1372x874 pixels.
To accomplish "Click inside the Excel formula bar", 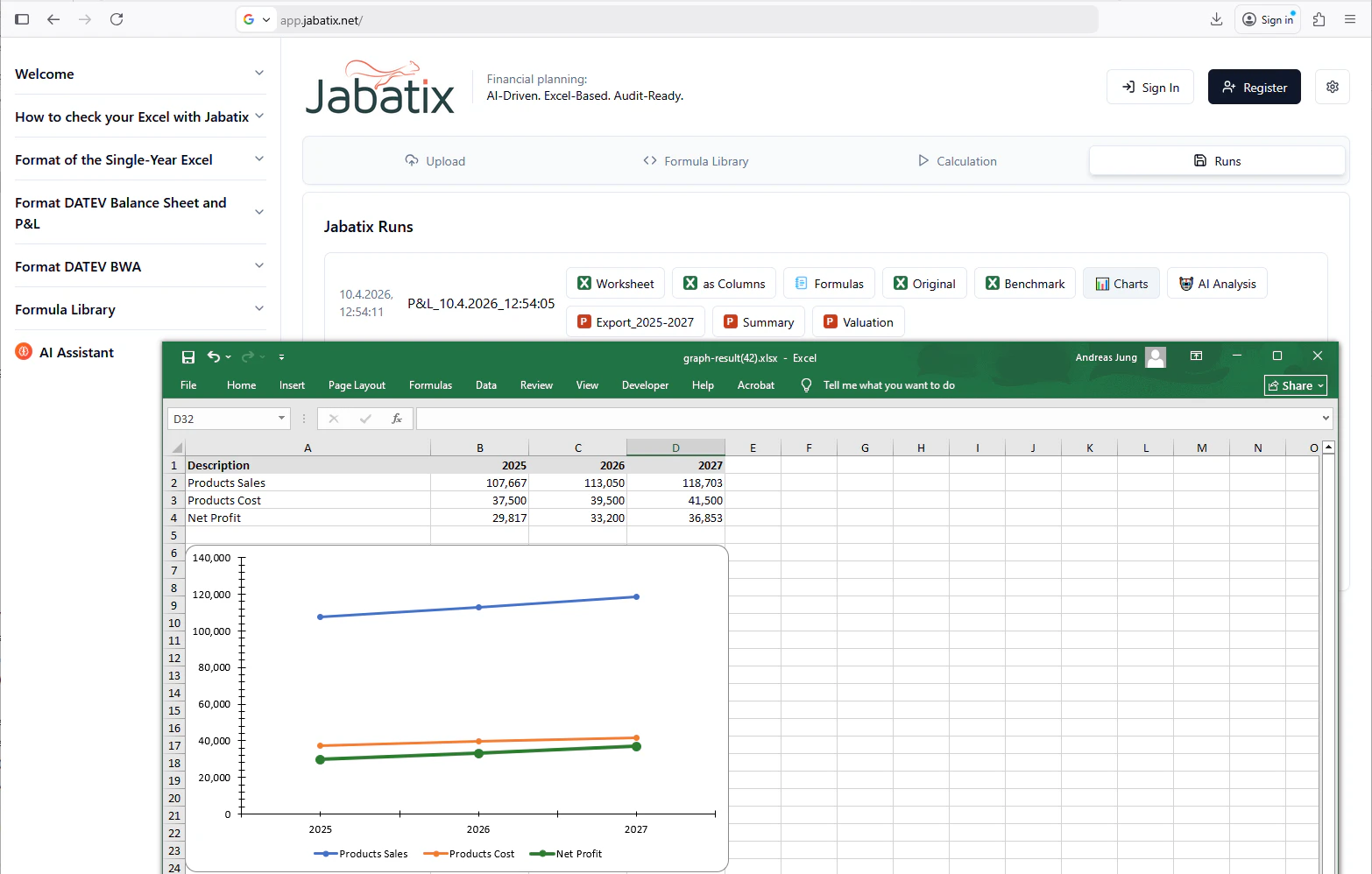I will [x=789, y=419].
